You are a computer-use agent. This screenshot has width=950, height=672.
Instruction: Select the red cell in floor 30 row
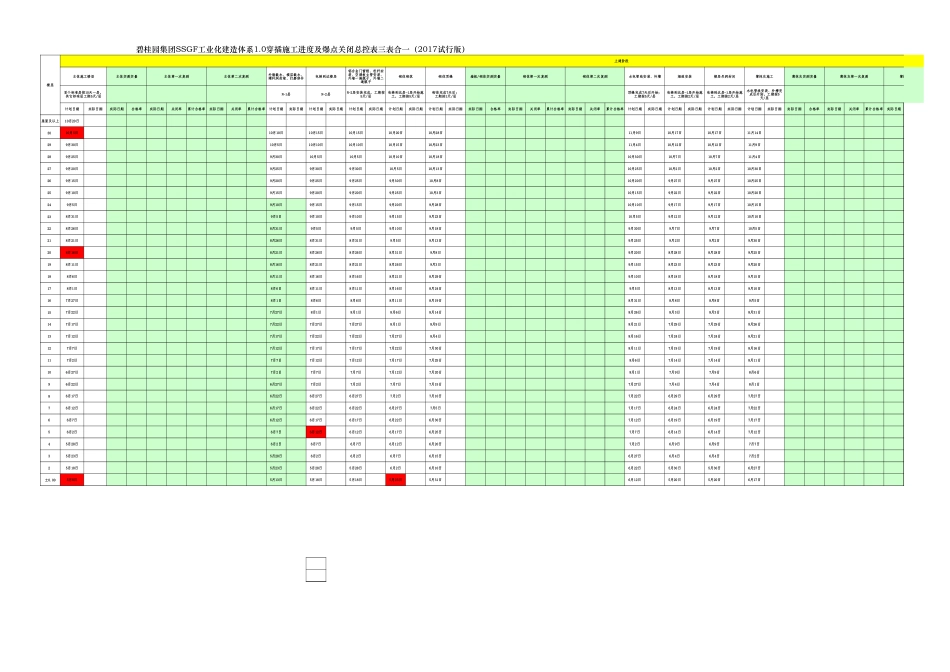point(72,132)
